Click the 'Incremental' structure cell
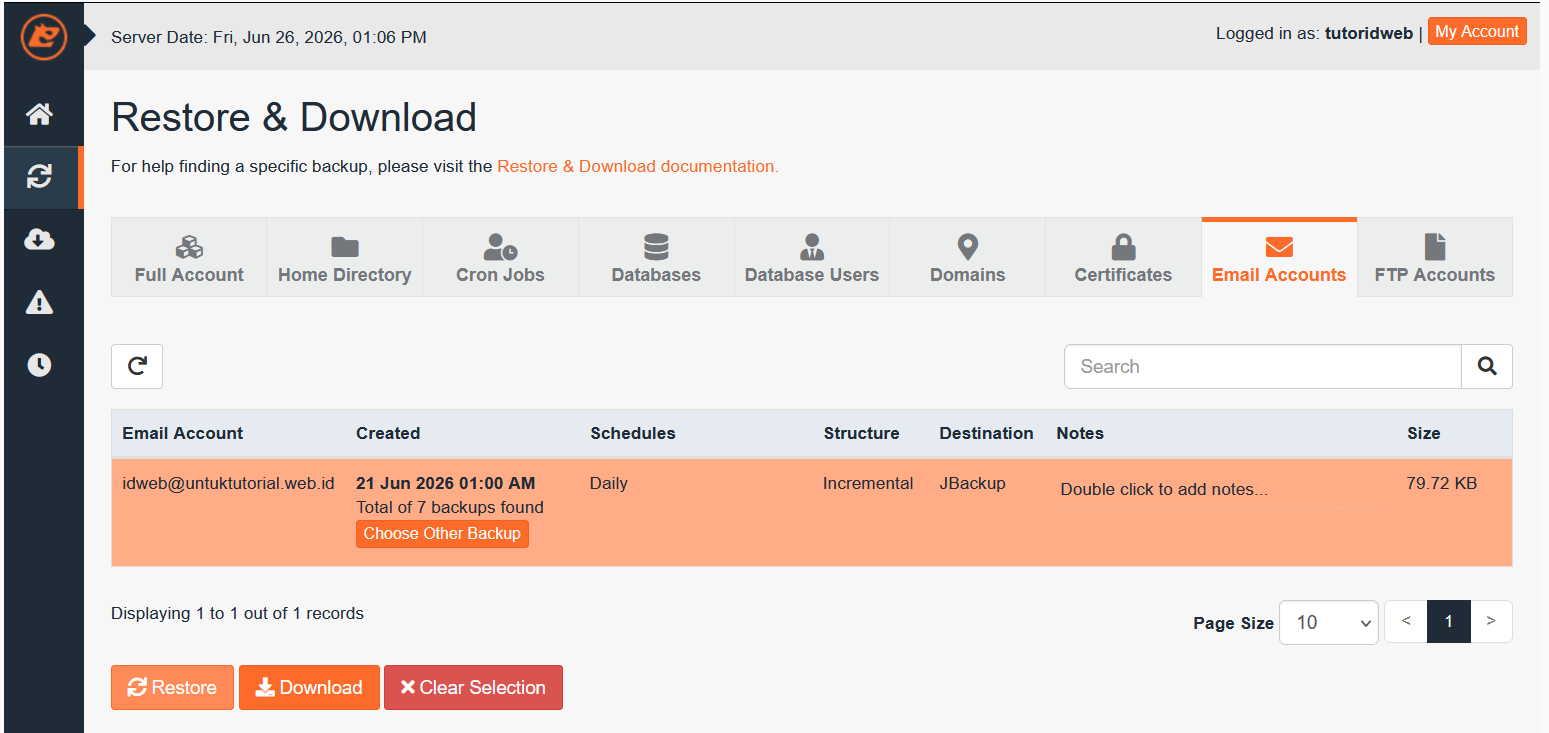 [x=868, y=483]
